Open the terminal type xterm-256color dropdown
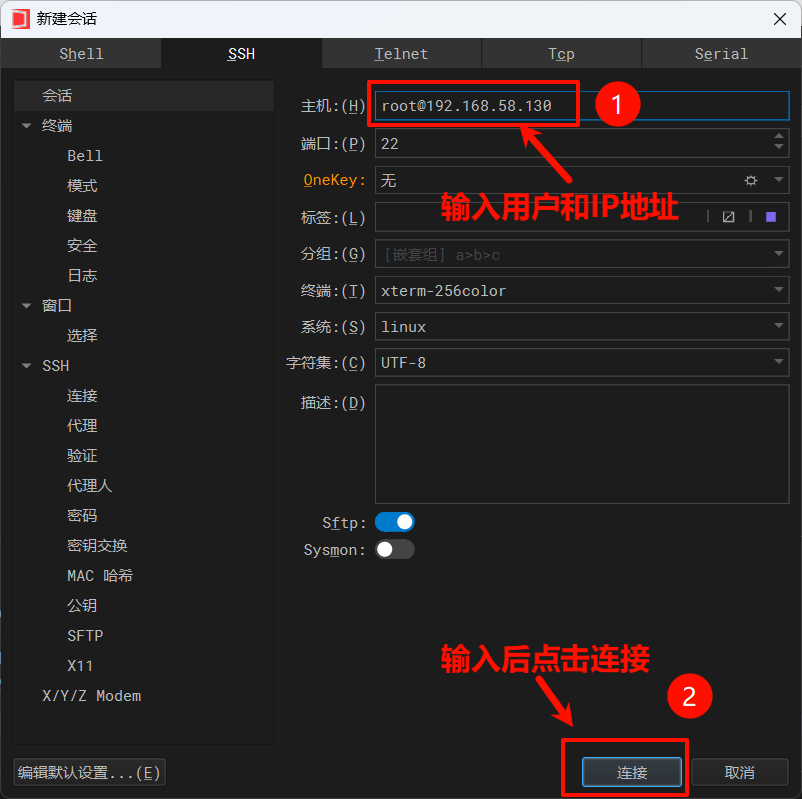The height and width of the screenshot is (799, 802). pyautogui.click(x=779, y=291)
